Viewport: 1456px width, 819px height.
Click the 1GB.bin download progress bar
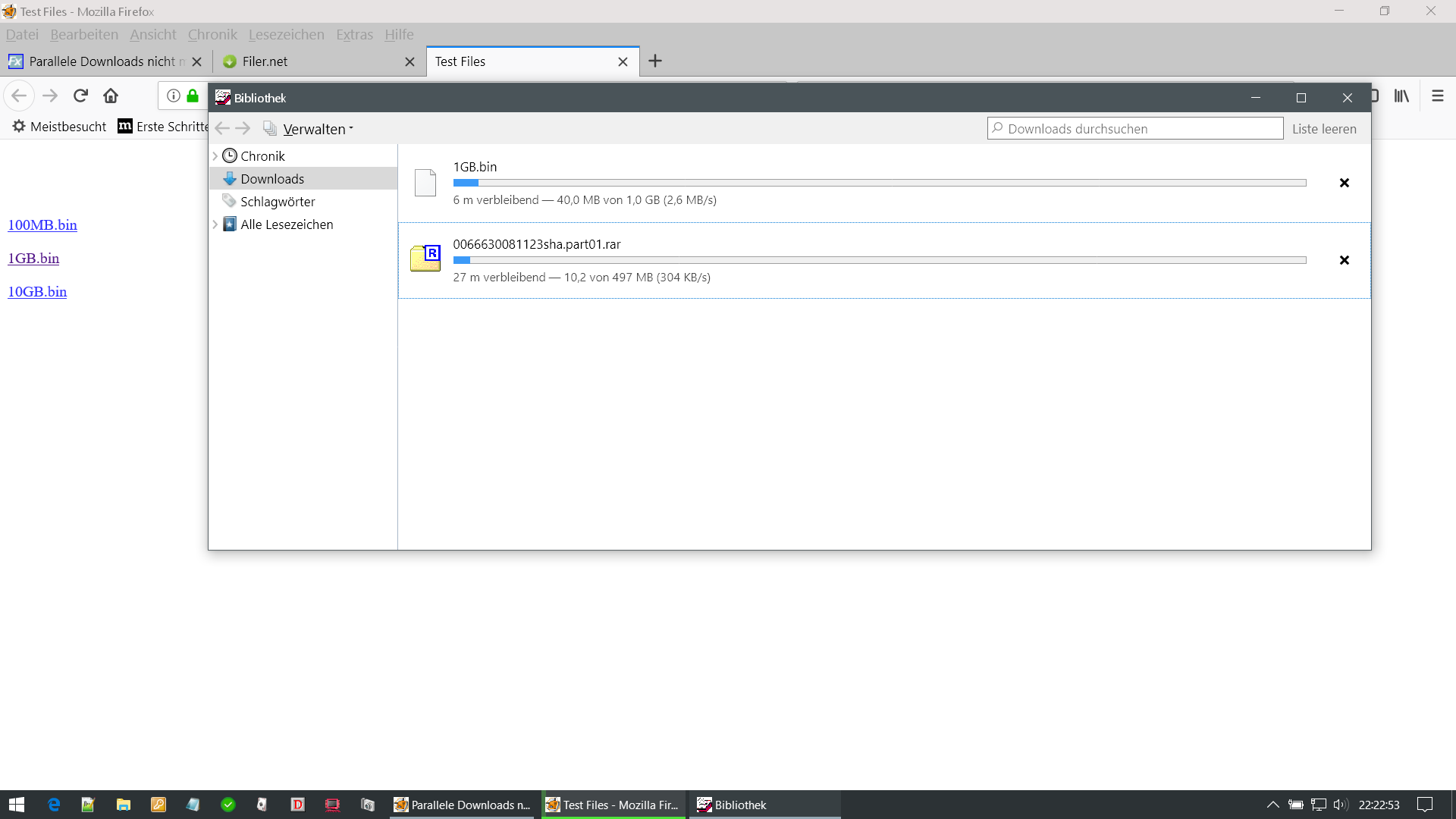879,183
